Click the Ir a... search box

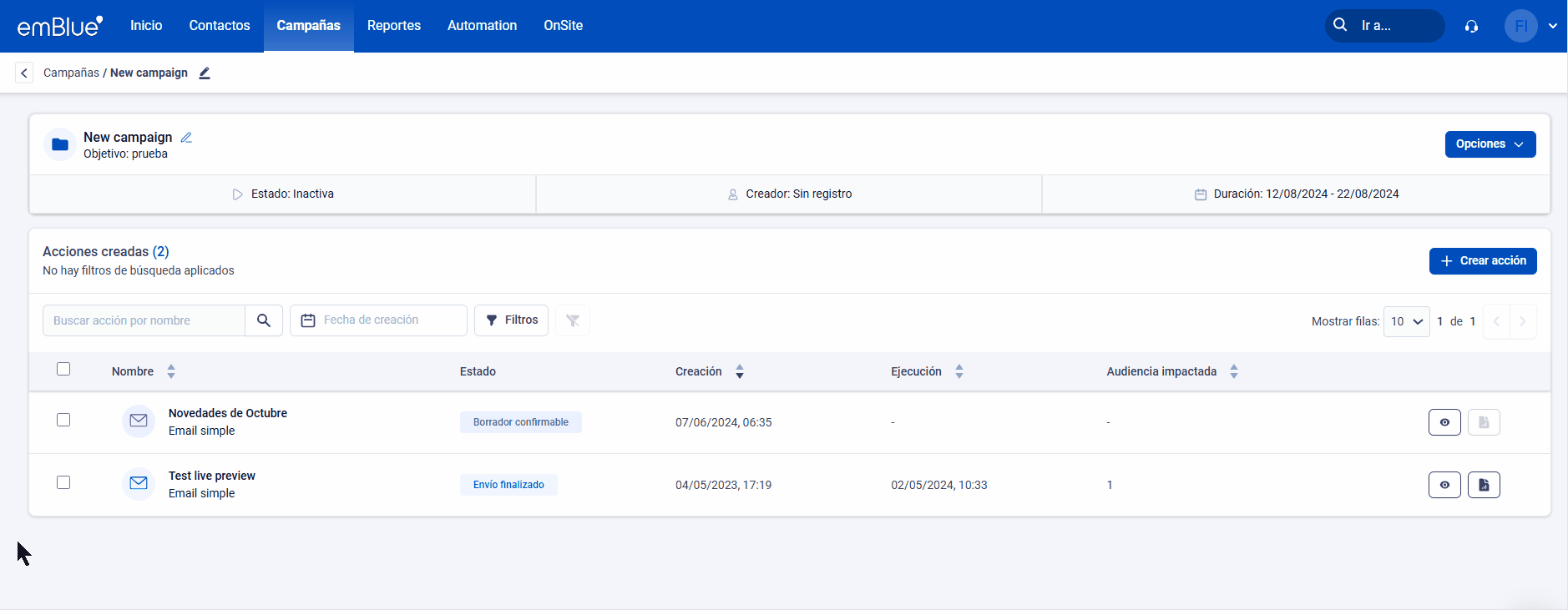(x=1384, y=26)
